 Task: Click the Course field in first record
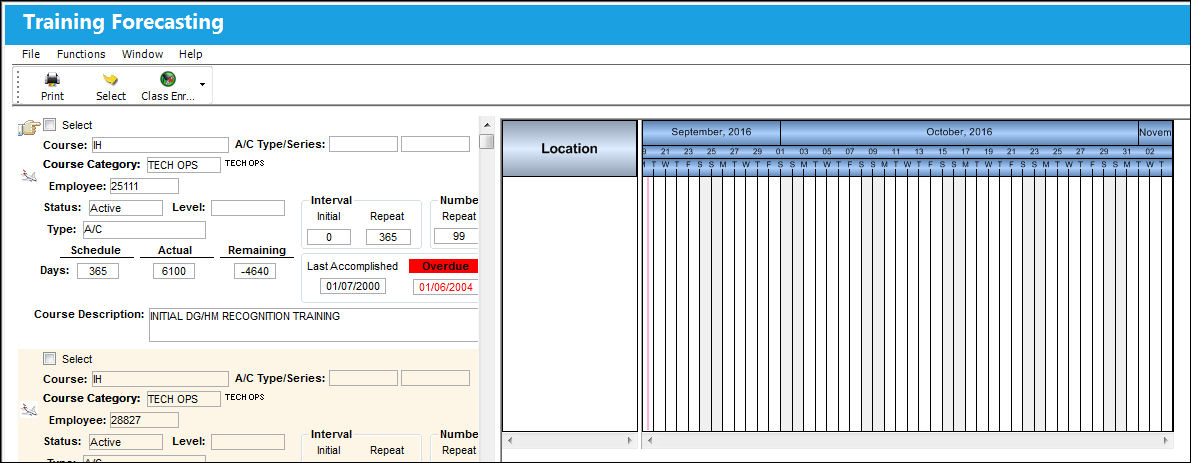click(160, 145)
